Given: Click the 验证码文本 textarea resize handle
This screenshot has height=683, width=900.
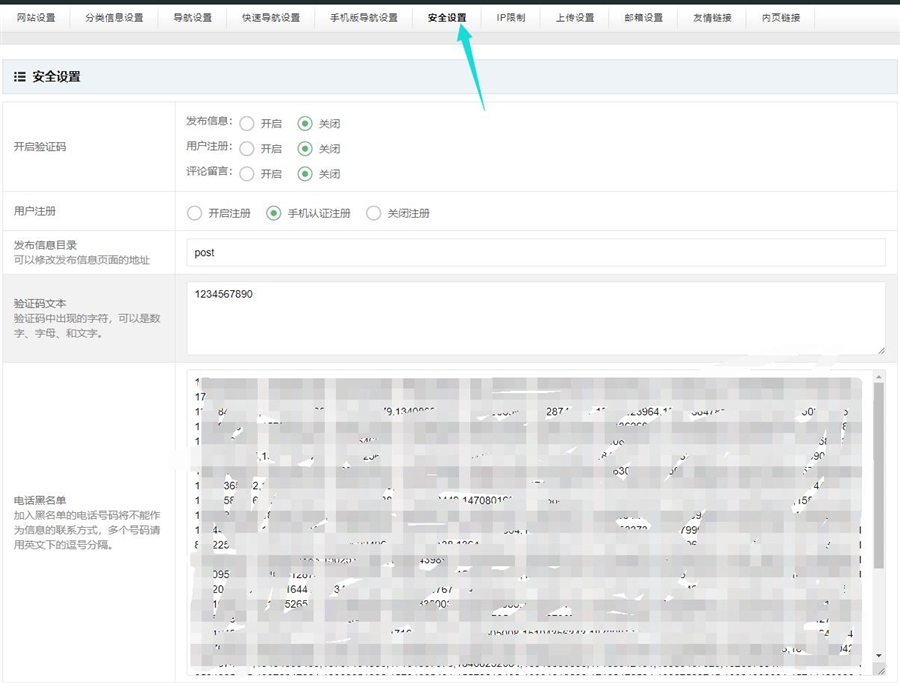Looking at the screenshot, I should [880, 349].
